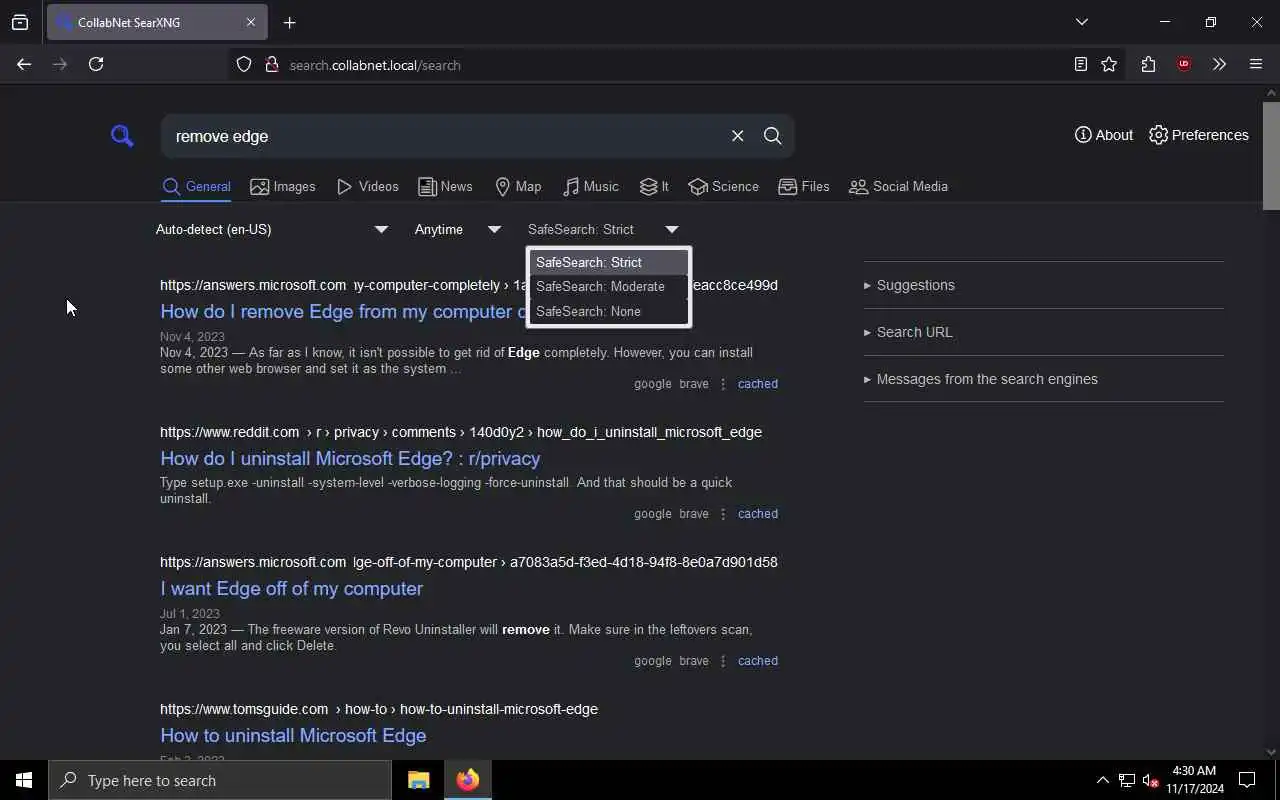Open 'How do I remove Edge' result

point(343,311)
